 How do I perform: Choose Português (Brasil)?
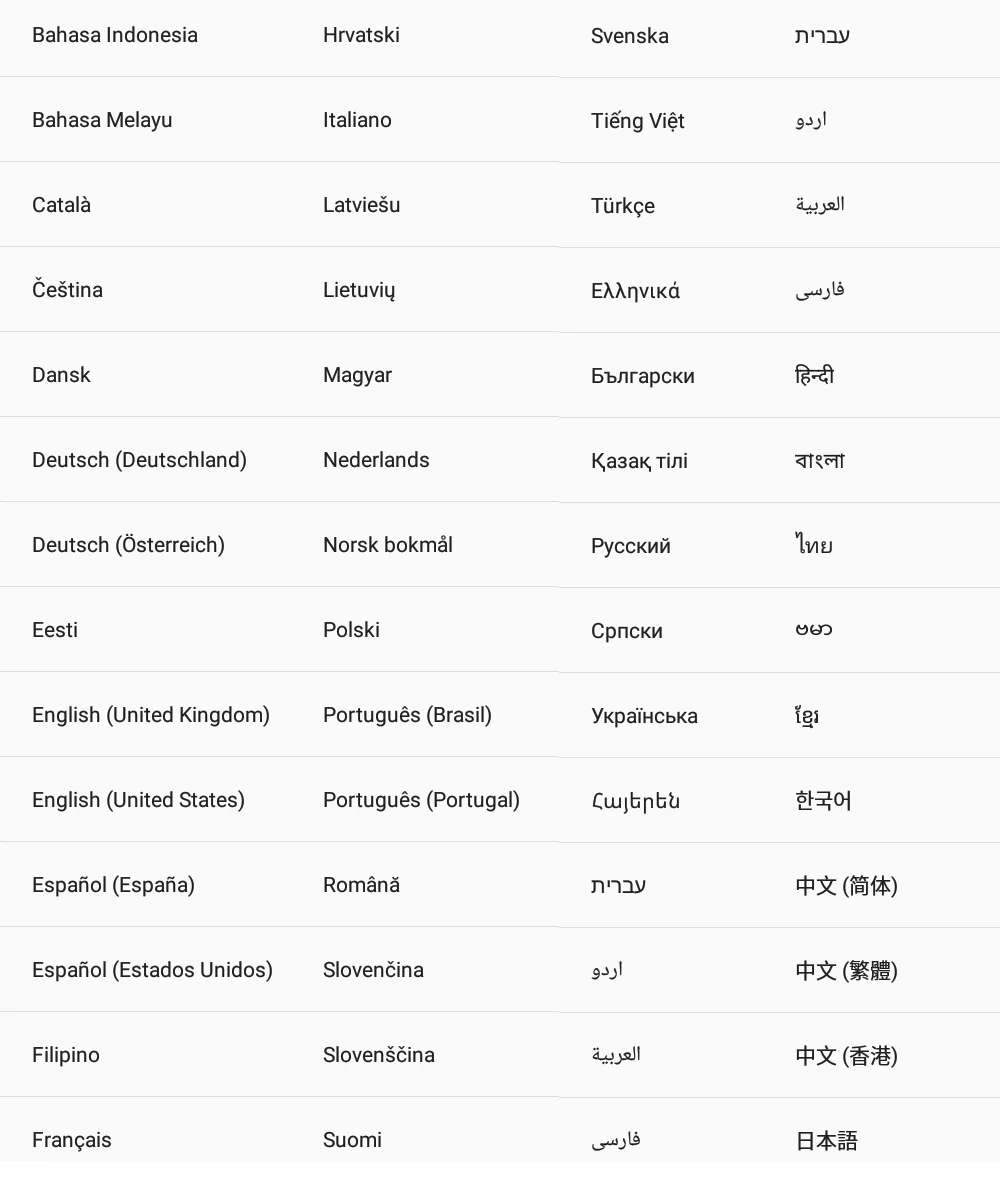click(407, 715)
